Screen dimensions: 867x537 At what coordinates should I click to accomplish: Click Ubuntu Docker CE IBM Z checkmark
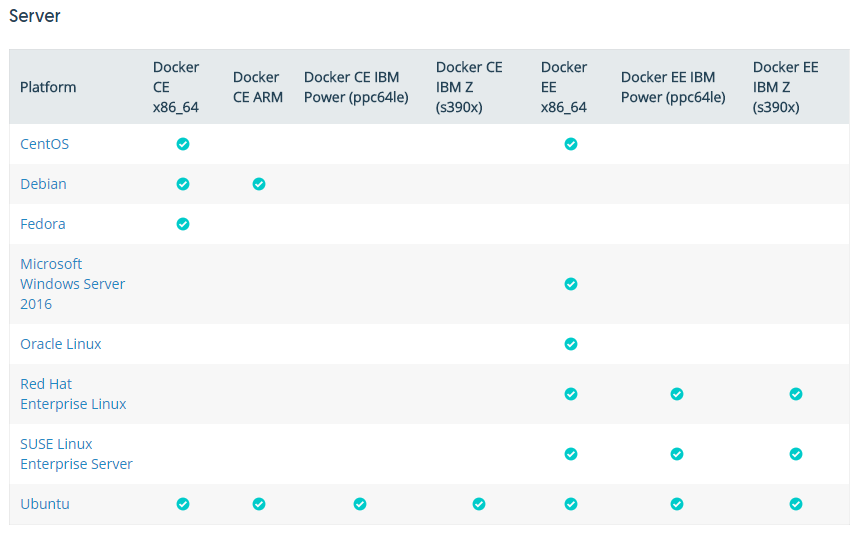point(479,504)
